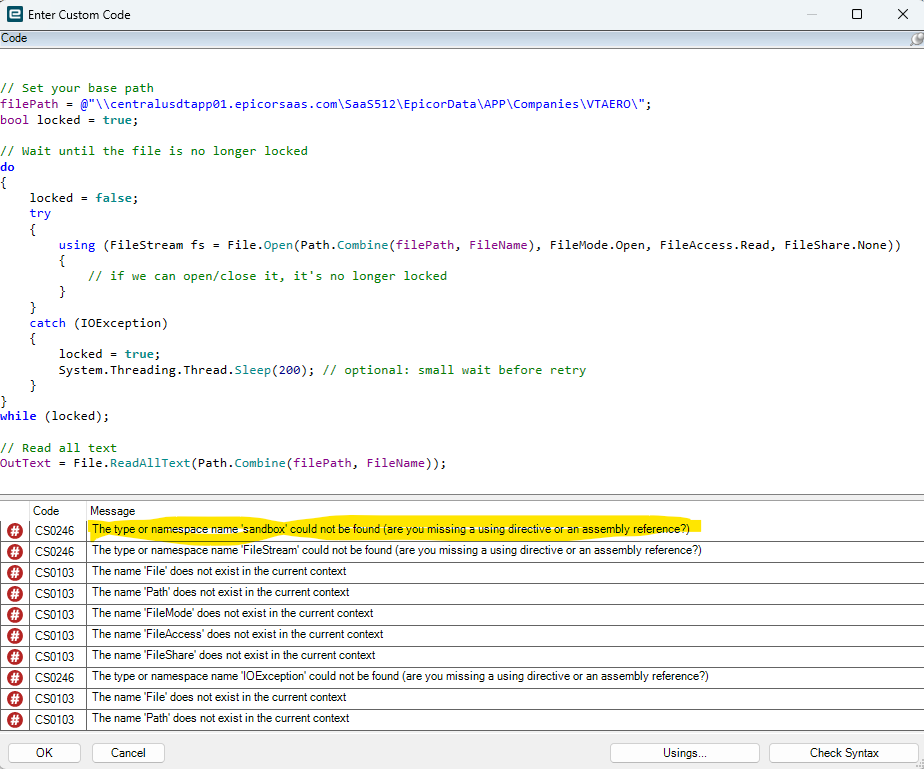Click the error icon on the 'FileMode' row
Image resolution: width=924 pixels, height=769 pixels.
[x=15, y=614]
